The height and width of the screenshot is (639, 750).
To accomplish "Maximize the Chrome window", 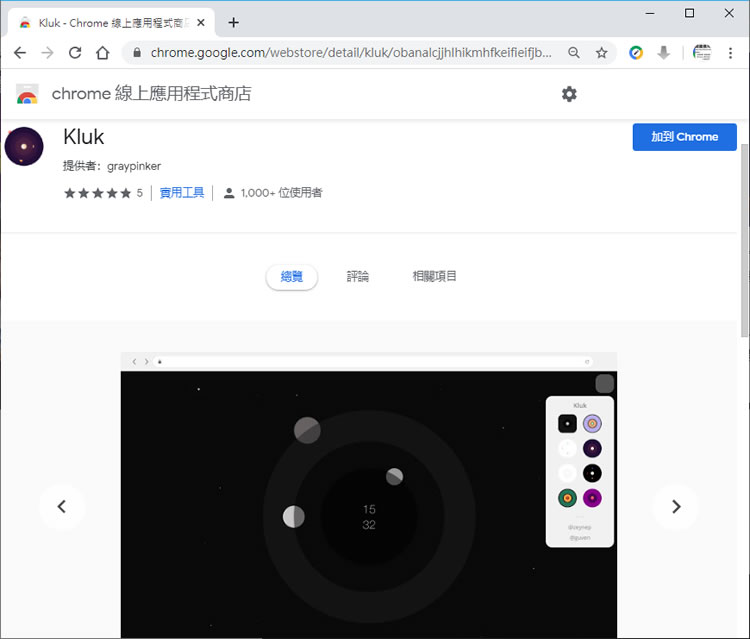I will click(689, 13).
